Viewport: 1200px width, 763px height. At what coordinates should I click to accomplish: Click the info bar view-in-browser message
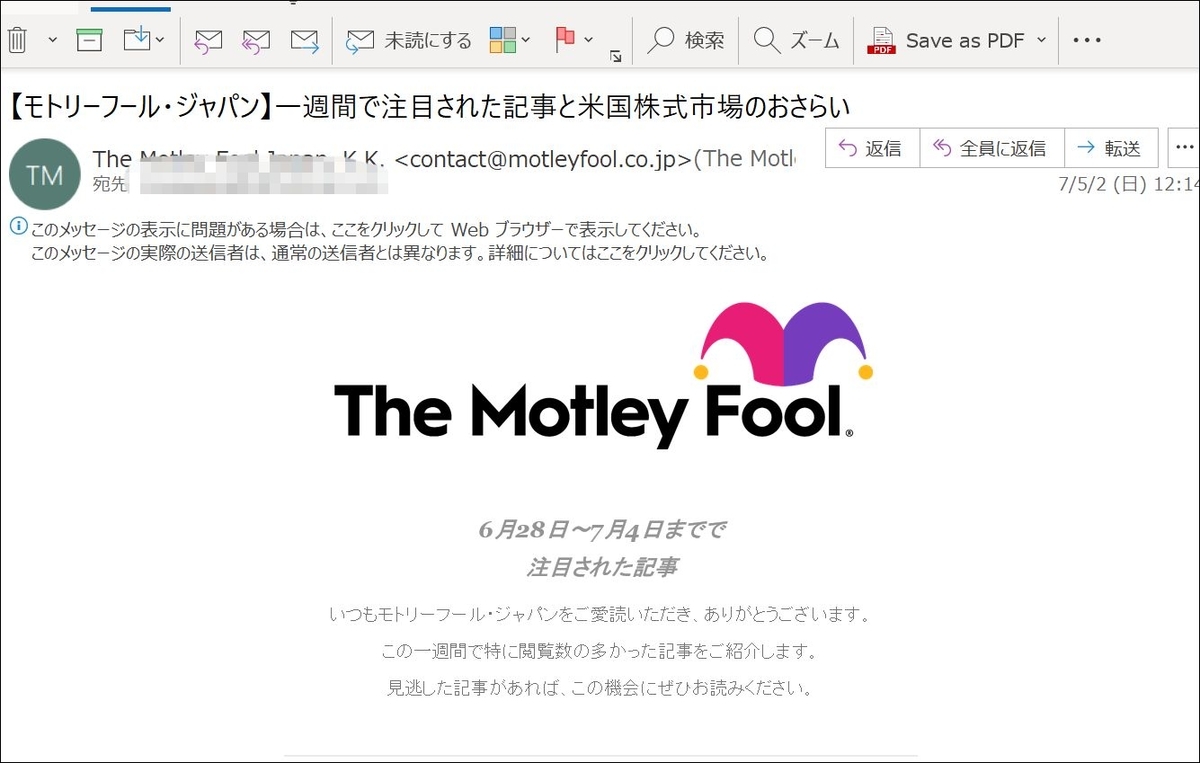point(365,229)
